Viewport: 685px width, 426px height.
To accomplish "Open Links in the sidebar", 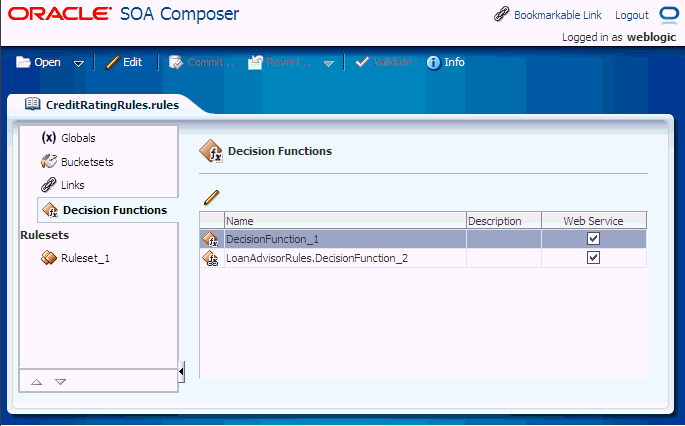I will coord(73,185).
